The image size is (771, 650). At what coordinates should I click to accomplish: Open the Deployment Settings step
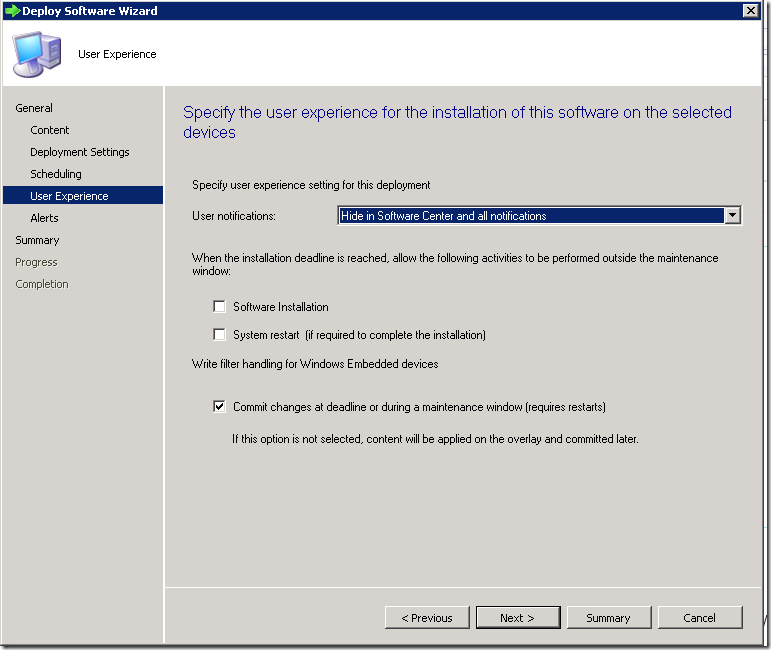point(80,152)
